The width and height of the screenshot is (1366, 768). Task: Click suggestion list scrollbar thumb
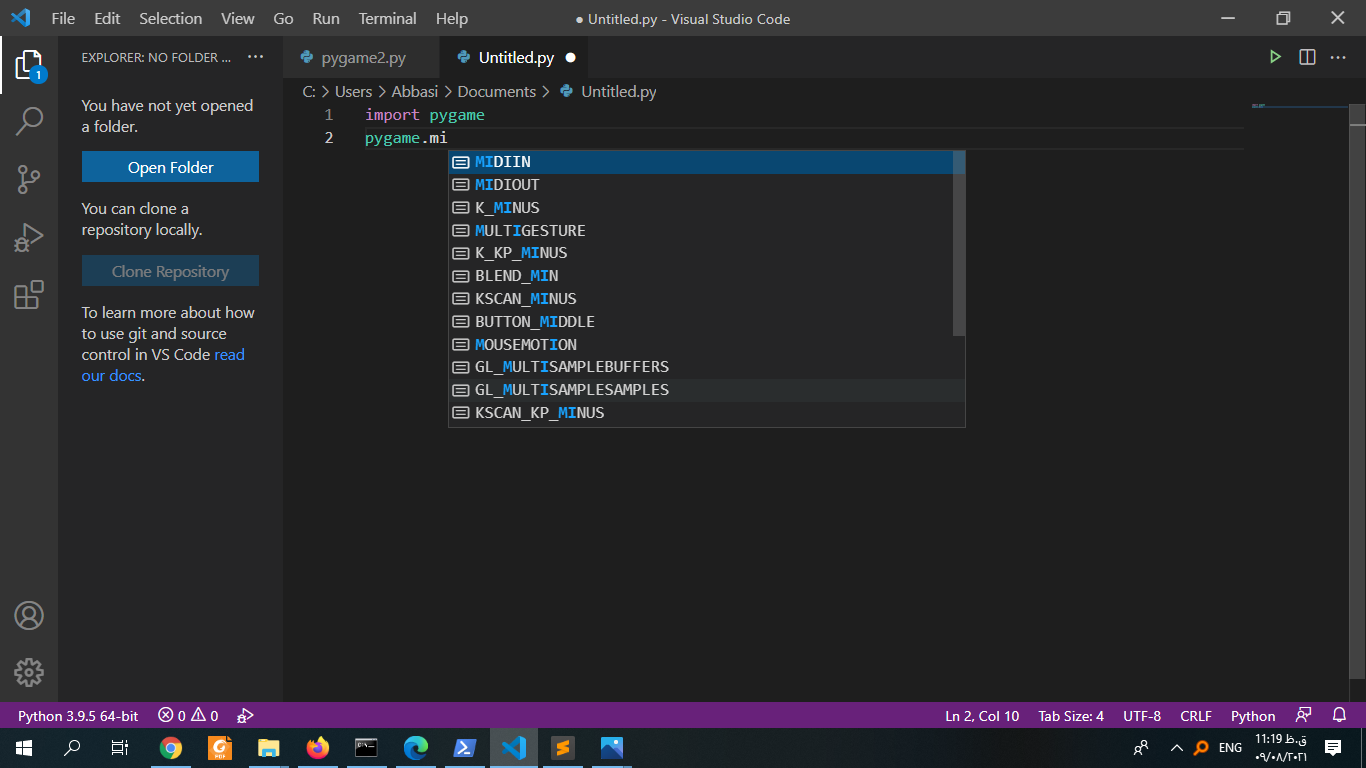click(959, 243)
